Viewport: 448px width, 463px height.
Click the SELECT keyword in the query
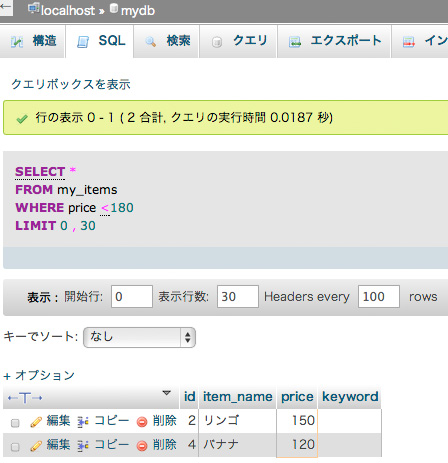pyautogui.click(x=40, y=172)
